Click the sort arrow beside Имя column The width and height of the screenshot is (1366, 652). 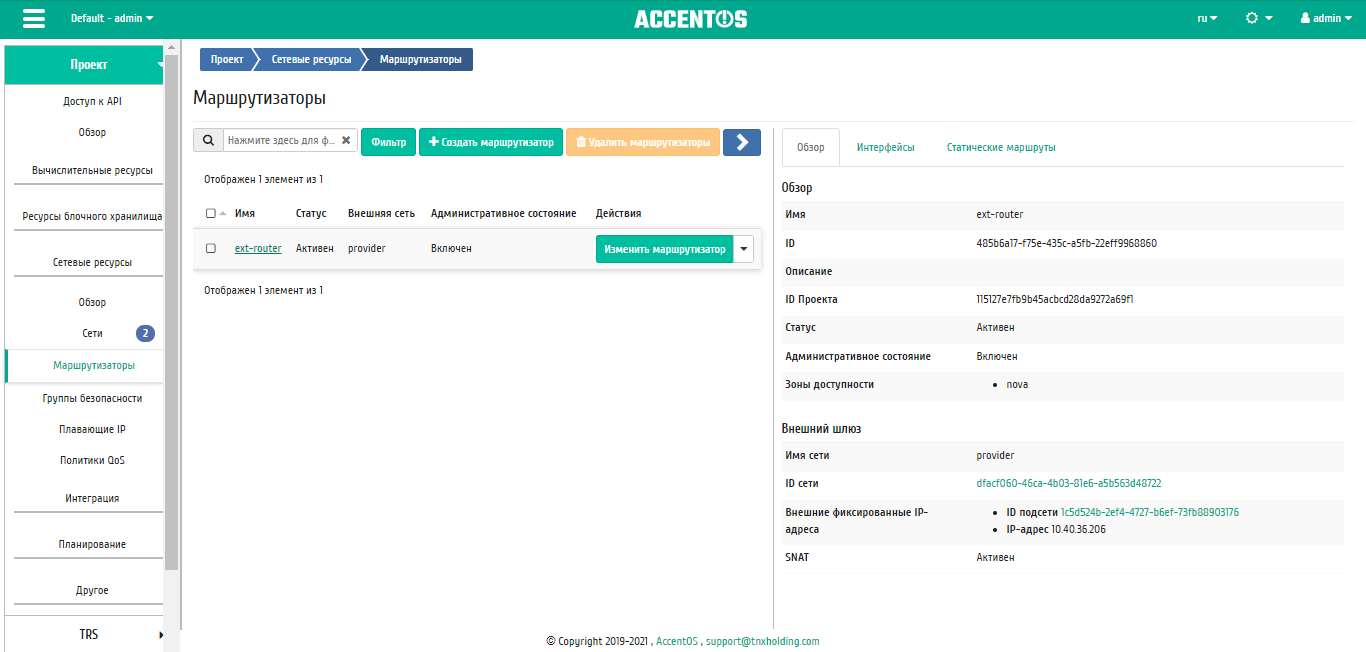tap(223, 213)
